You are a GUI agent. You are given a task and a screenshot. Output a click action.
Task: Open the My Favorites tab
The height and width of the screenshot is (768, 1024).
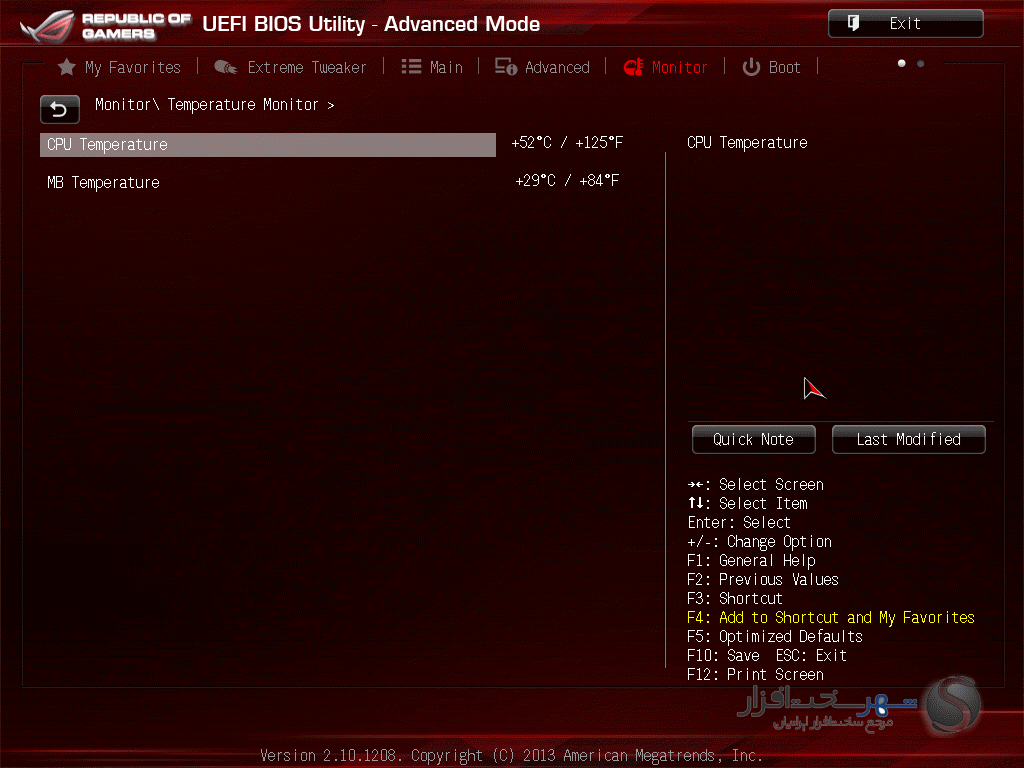tap(133, 67)
